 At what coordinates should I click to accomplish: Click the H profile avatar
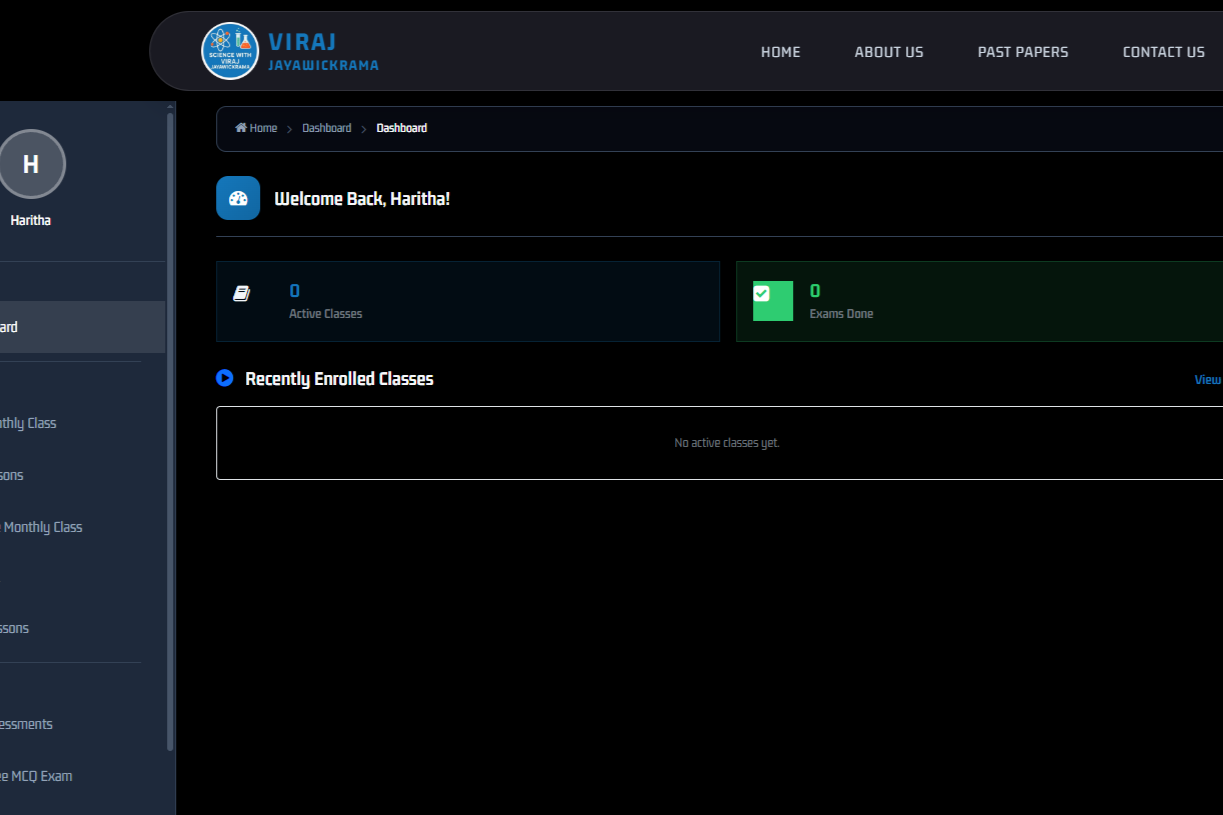[31, 164]
